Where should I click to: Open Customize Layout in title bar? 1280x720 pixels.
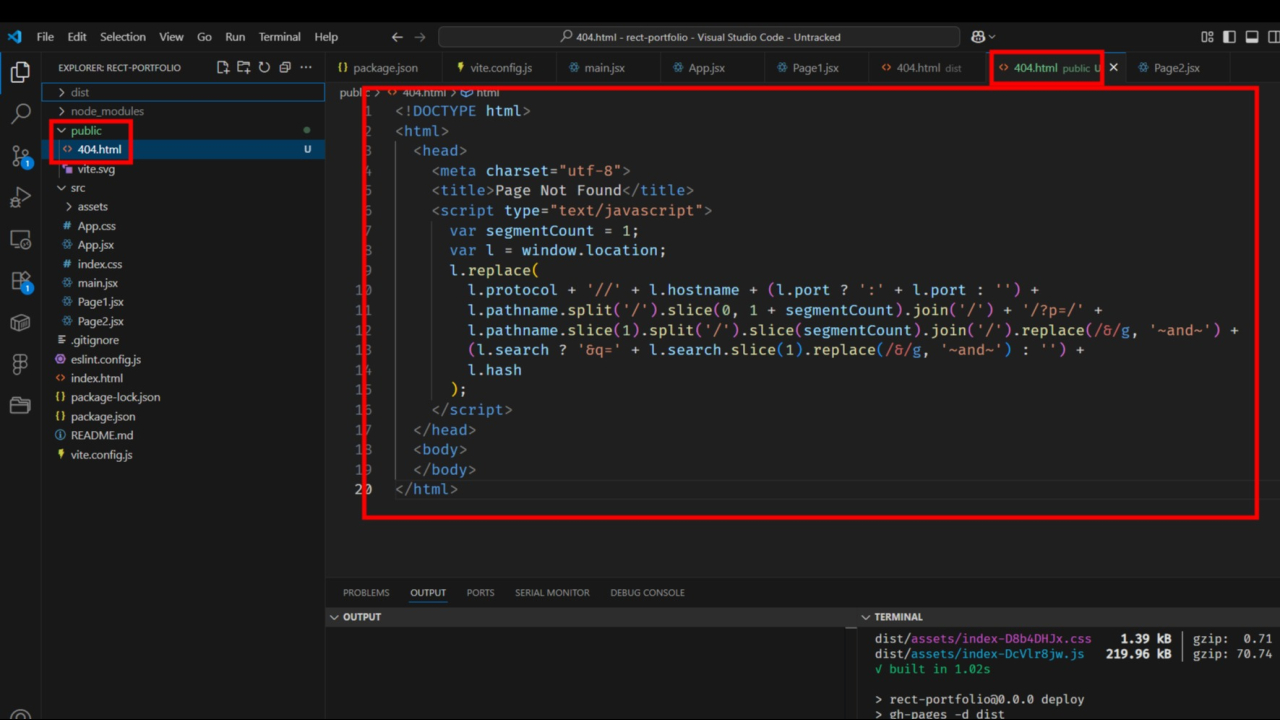1208,37
